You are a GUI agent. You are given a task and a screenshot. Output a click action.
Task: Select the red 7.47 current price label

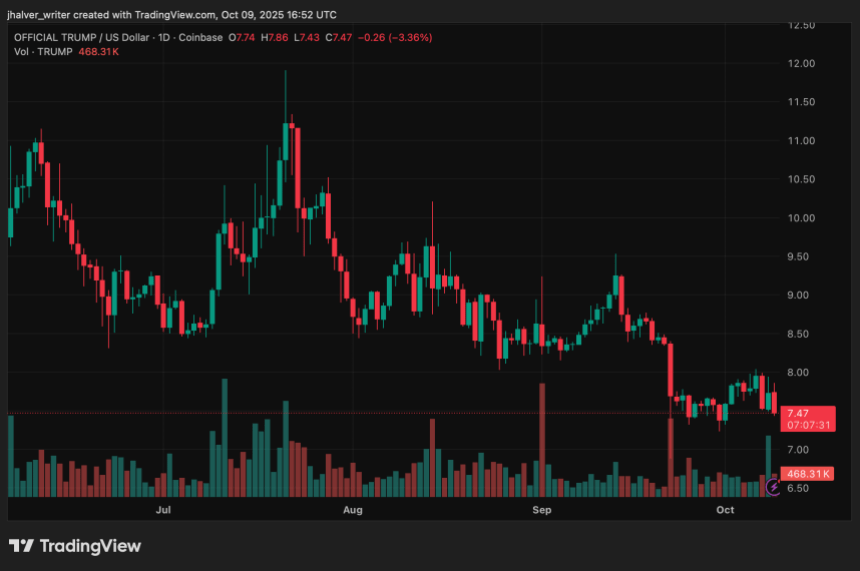tap(798, 412)
